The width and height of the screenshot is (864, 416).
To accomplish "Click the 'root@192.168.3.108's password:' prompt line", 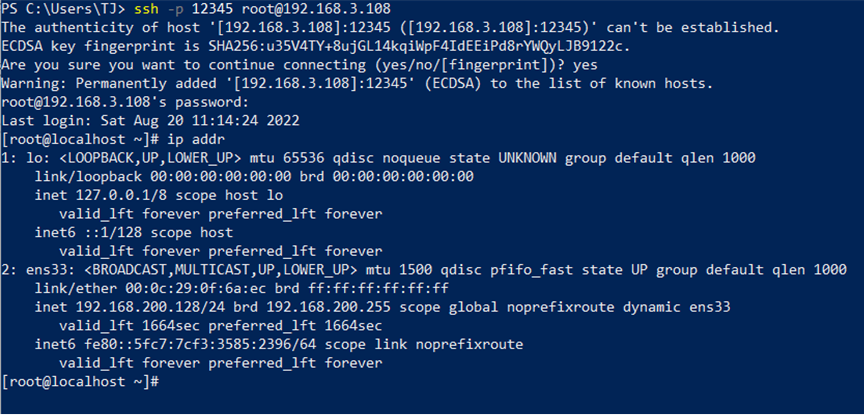I will pyautogui.click(x=125, y=102).
